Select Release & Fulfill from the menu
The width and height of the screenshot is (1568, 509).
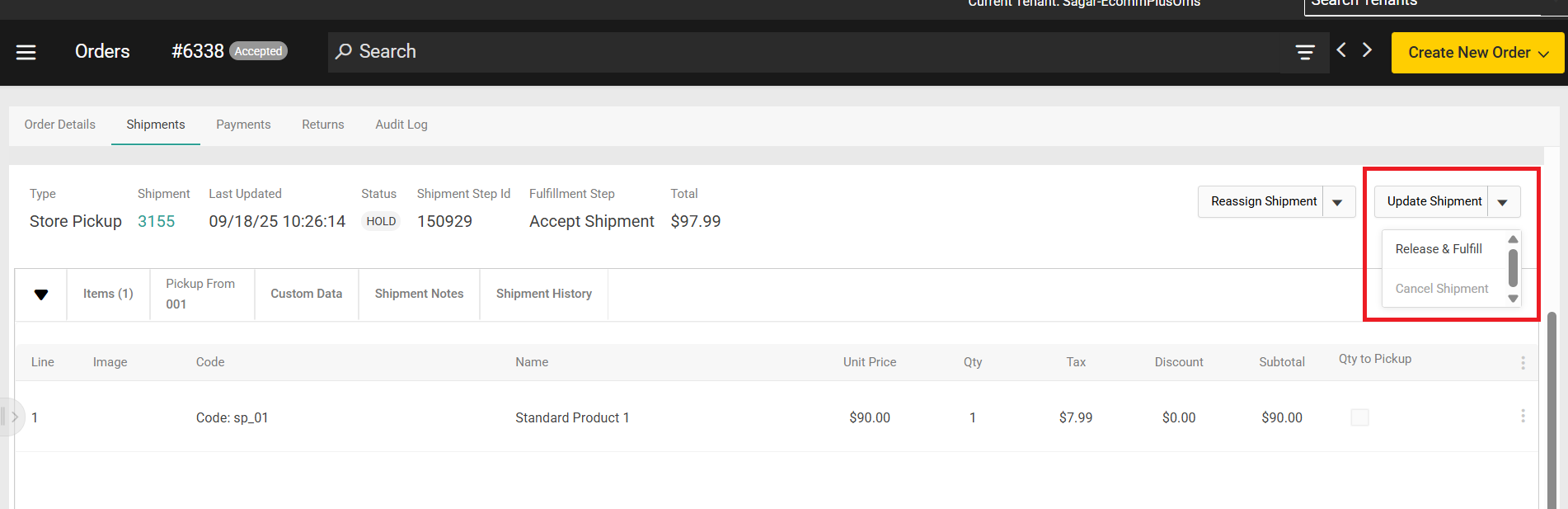(x=1439, y=249)
